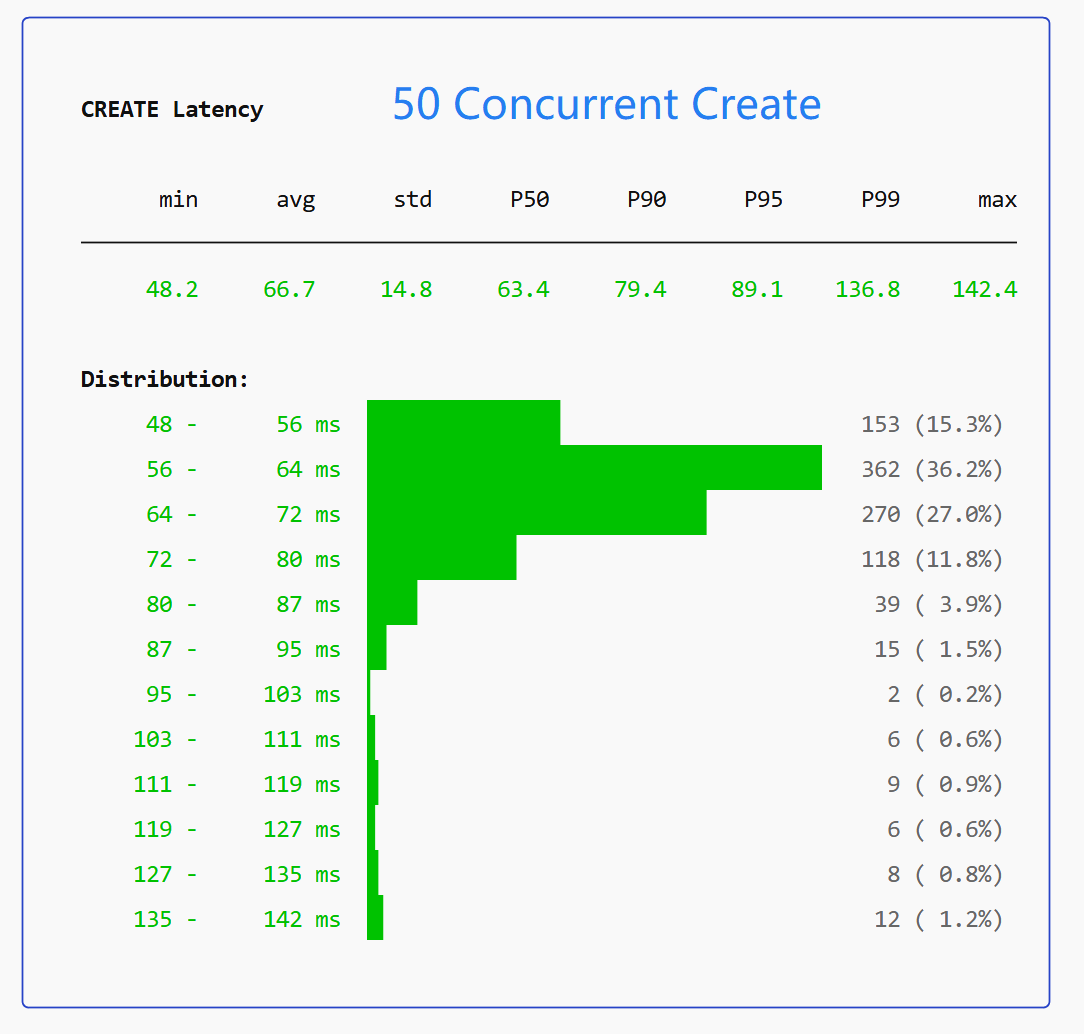Click the '72 - 80 ms' range label

click(x=243, y=559)
